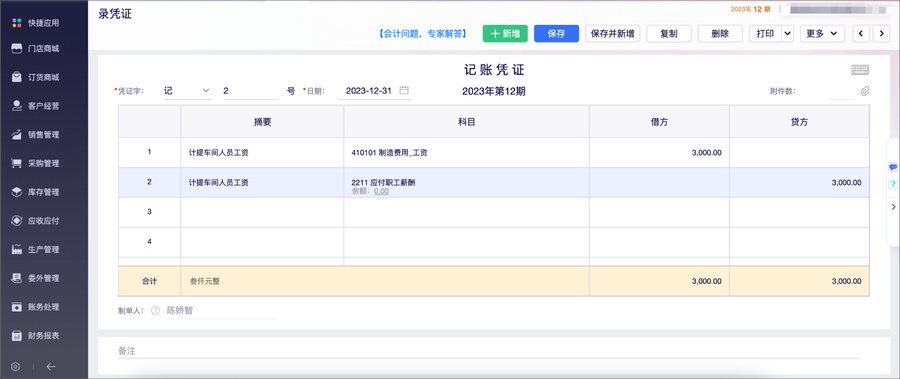Click row 2 credit amount 3,000.00

click(799, 183)
